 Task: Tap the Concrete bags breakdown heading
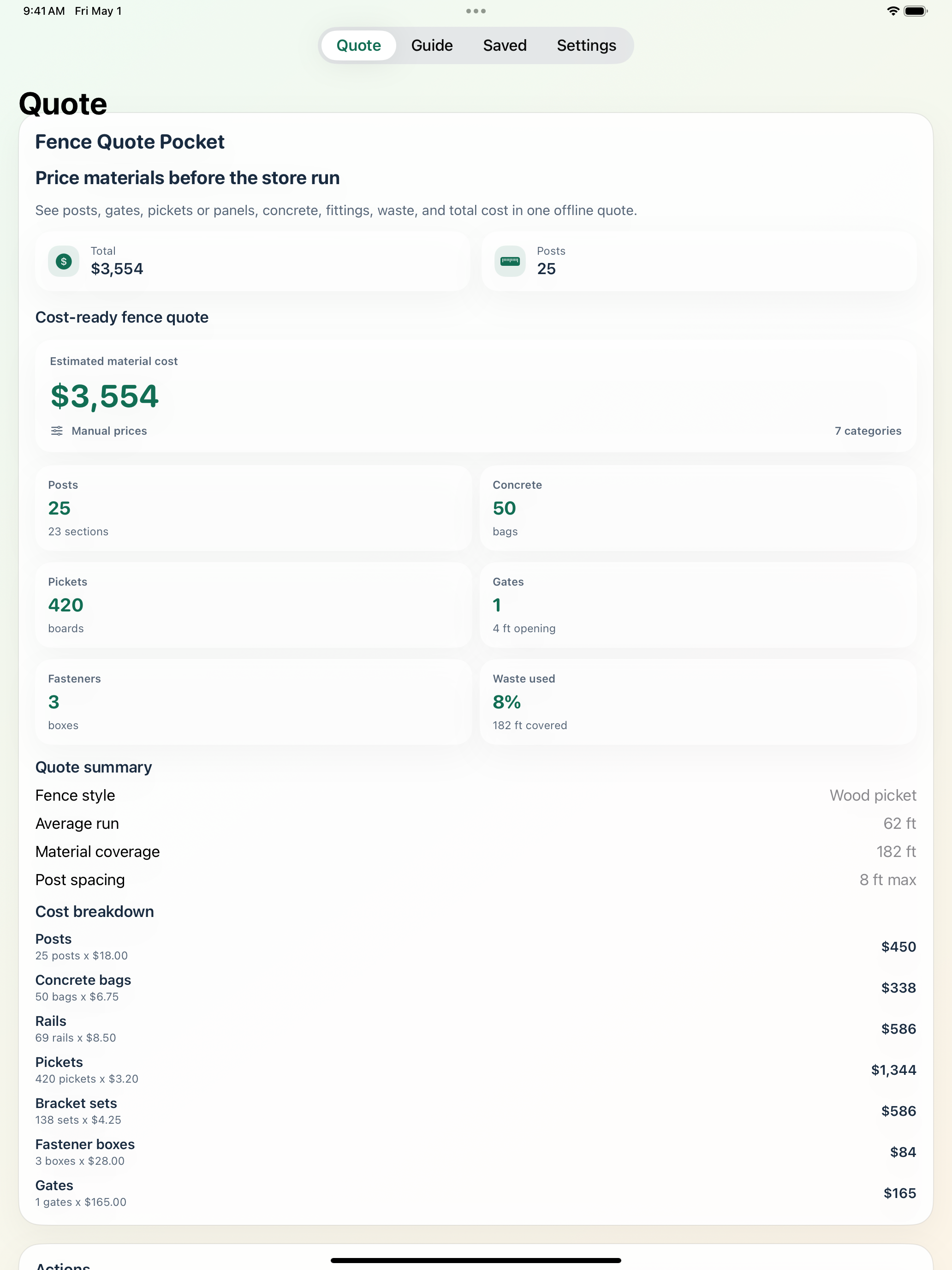pyautogui.click(x=83, y=980)
